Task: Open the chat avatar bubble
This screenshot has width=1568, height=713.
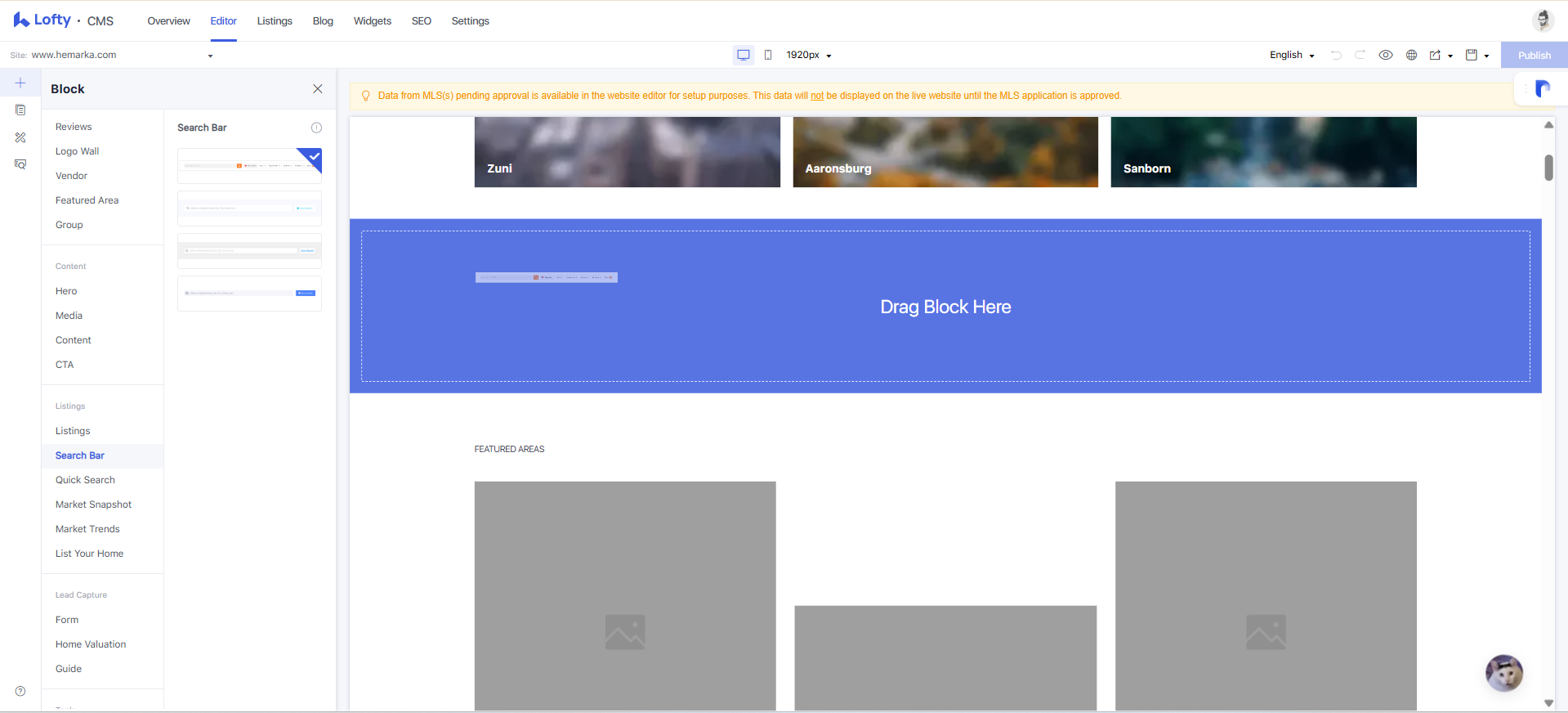Action: (x=1503, y=674)
